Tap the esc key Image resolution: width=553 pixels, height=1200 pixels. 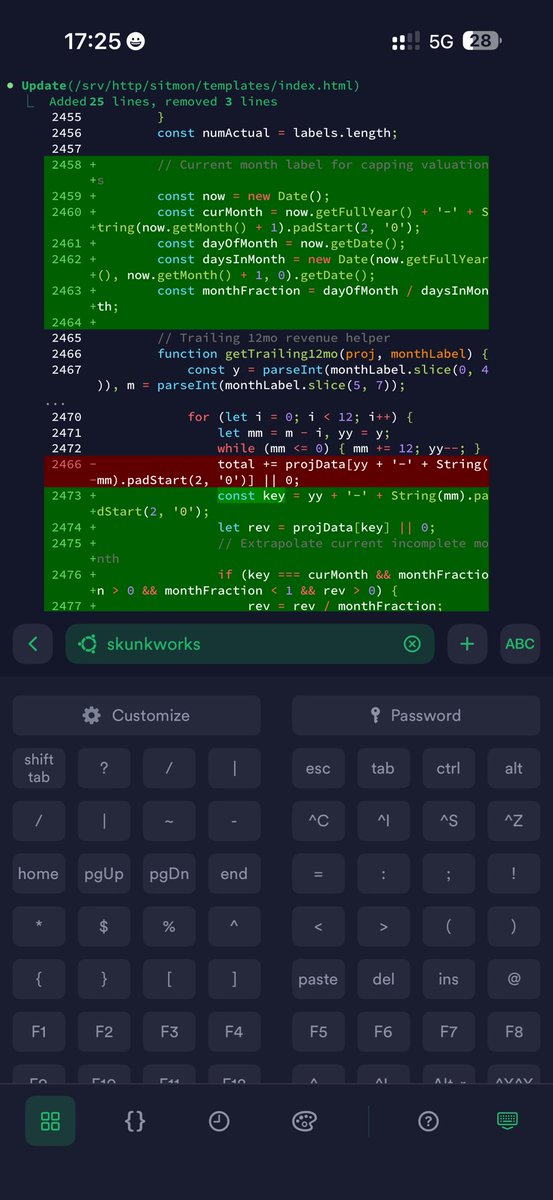[x=318, y=768]
